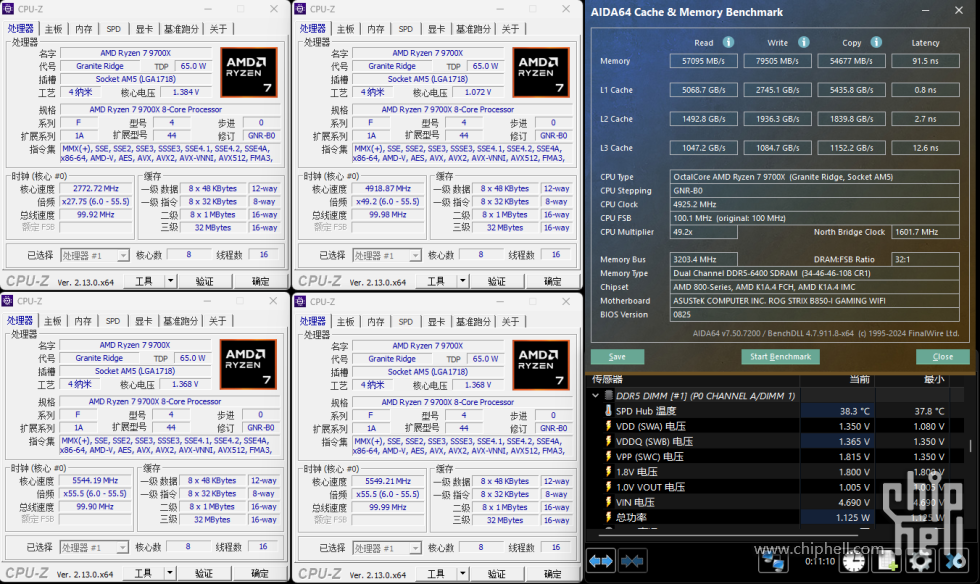Click 工具 button in the 5544.19 MHz CPU-Z window

point(143,573)
